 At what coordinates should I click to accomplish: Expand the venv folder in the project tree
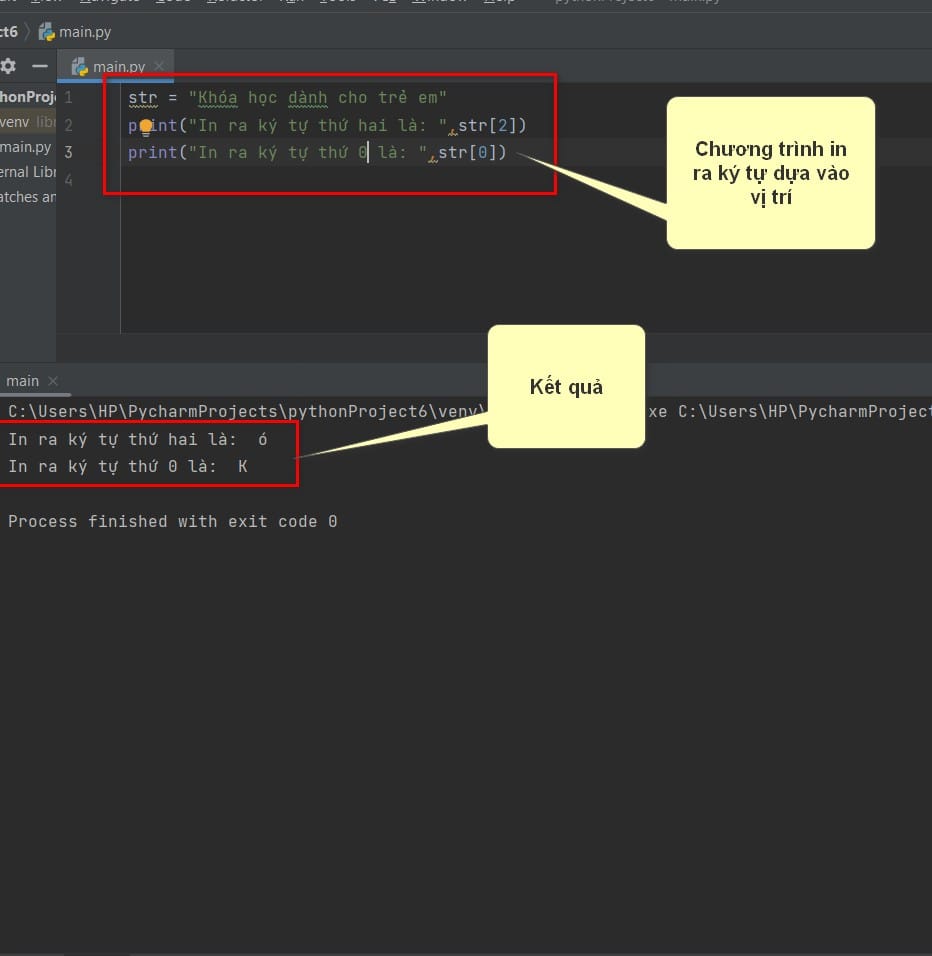pos(15,122)
